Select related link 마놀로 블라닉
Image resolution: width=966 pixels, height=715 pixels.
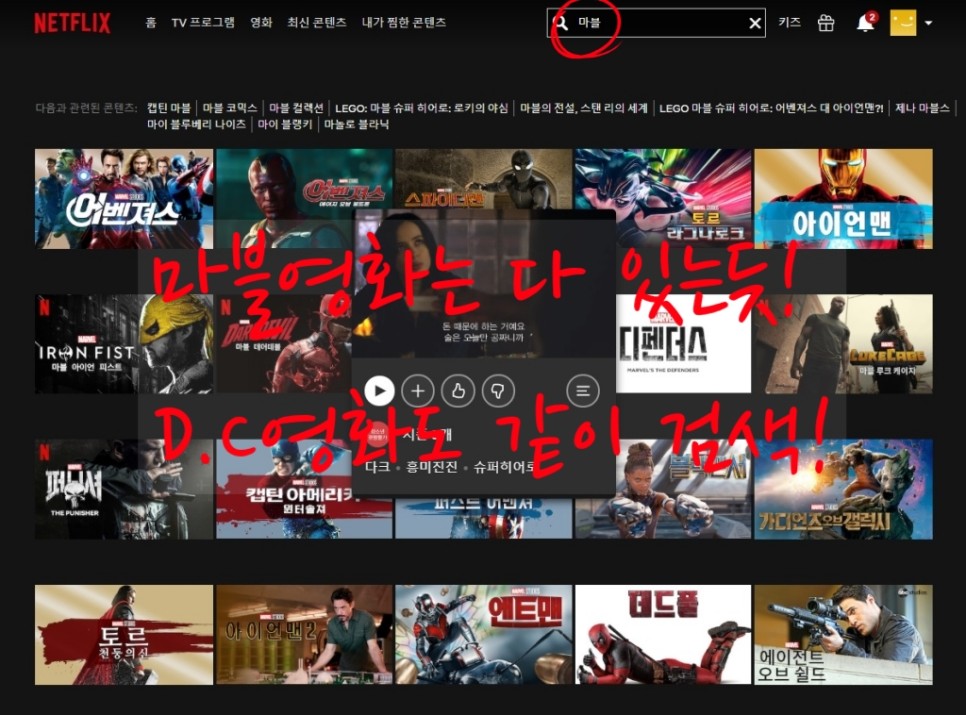coord(357,124)
